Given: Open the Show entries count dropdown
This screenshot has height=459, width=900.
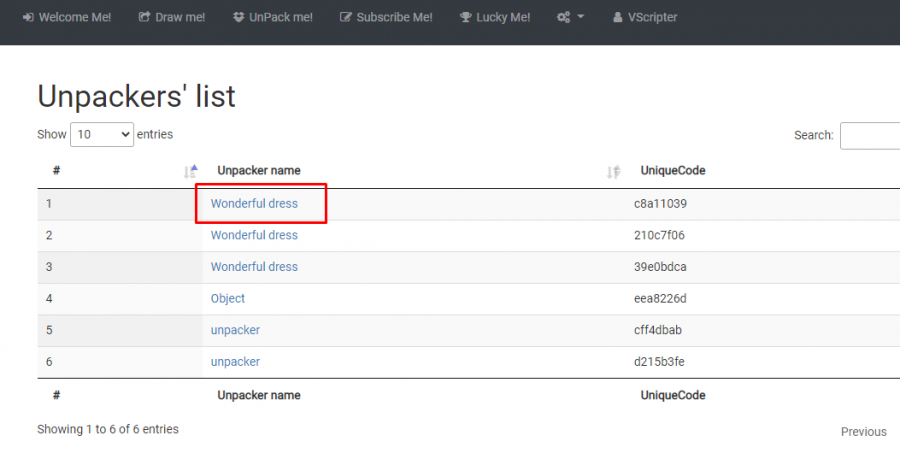Looking at the screenshot, I should [101, 134].
